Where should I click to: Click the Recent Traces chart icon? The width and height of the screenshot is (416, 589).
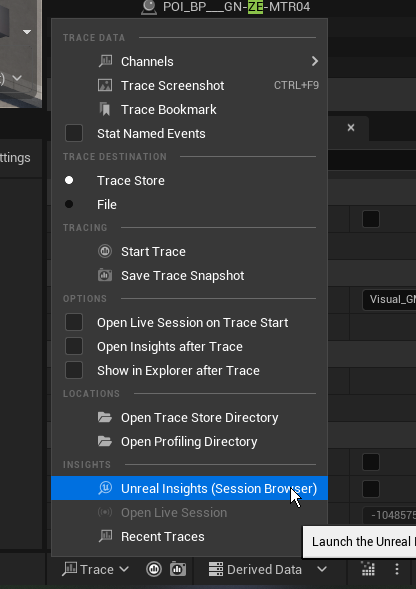[105, 536]
